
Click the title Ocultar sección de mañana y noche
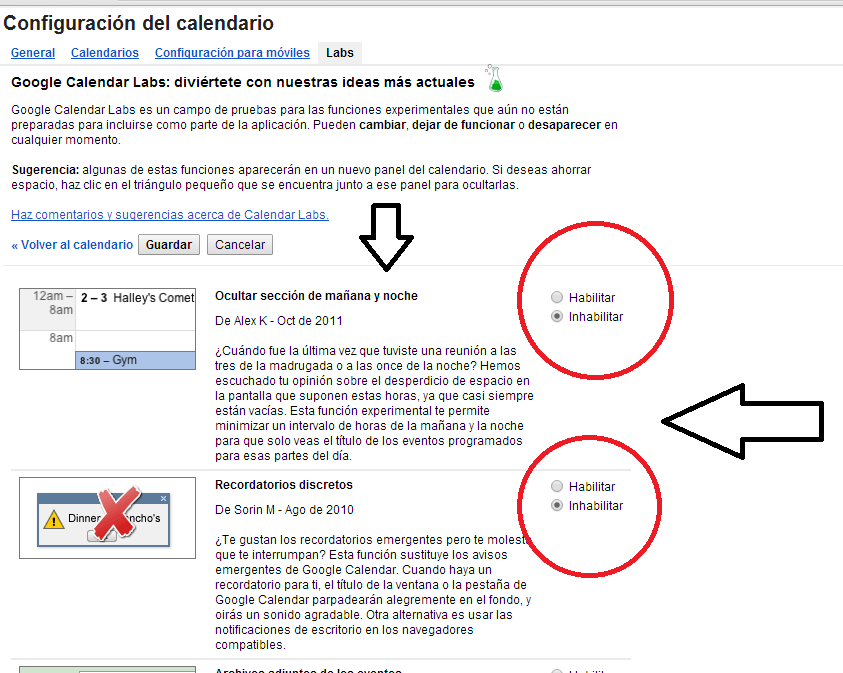click(x=316, y=296)
